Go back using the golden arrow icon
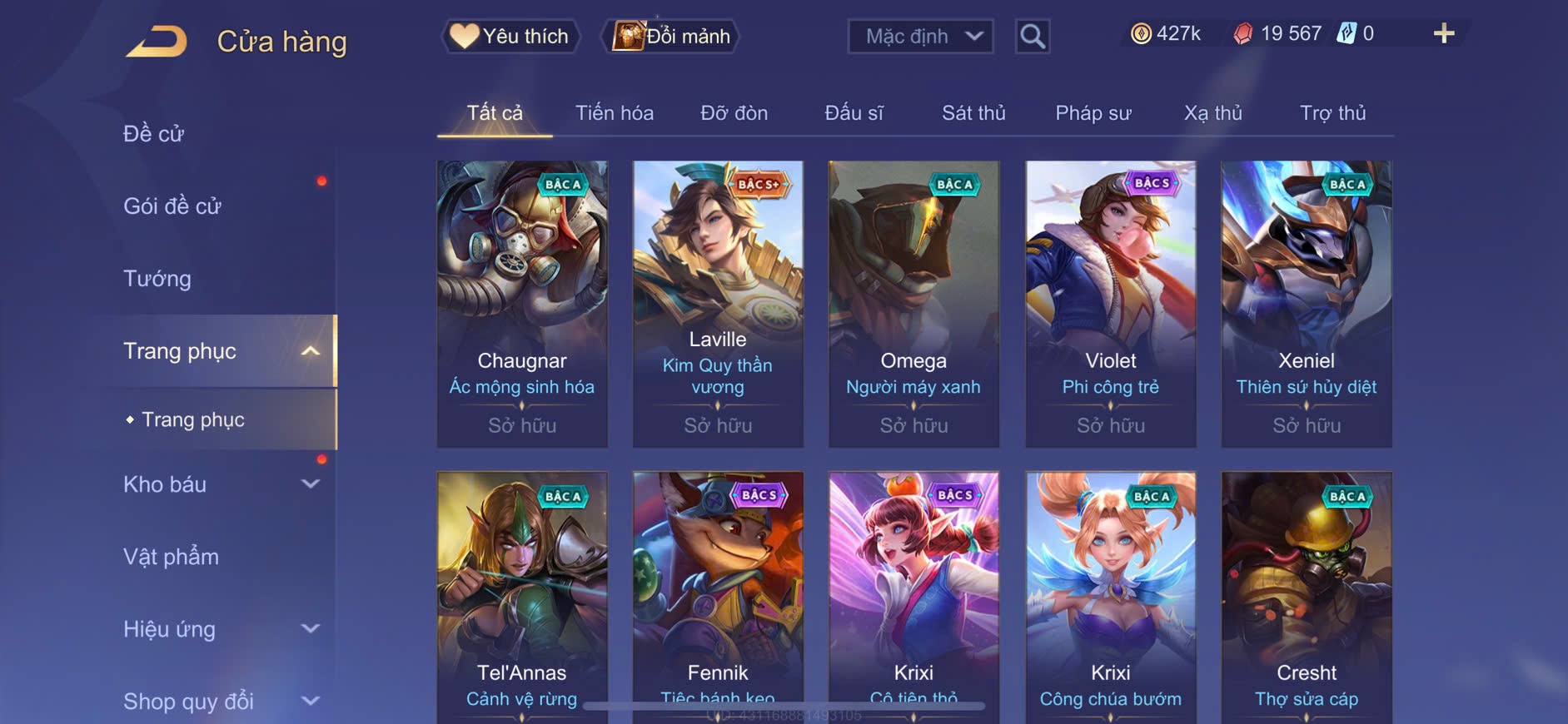 (x=156, y=42)
